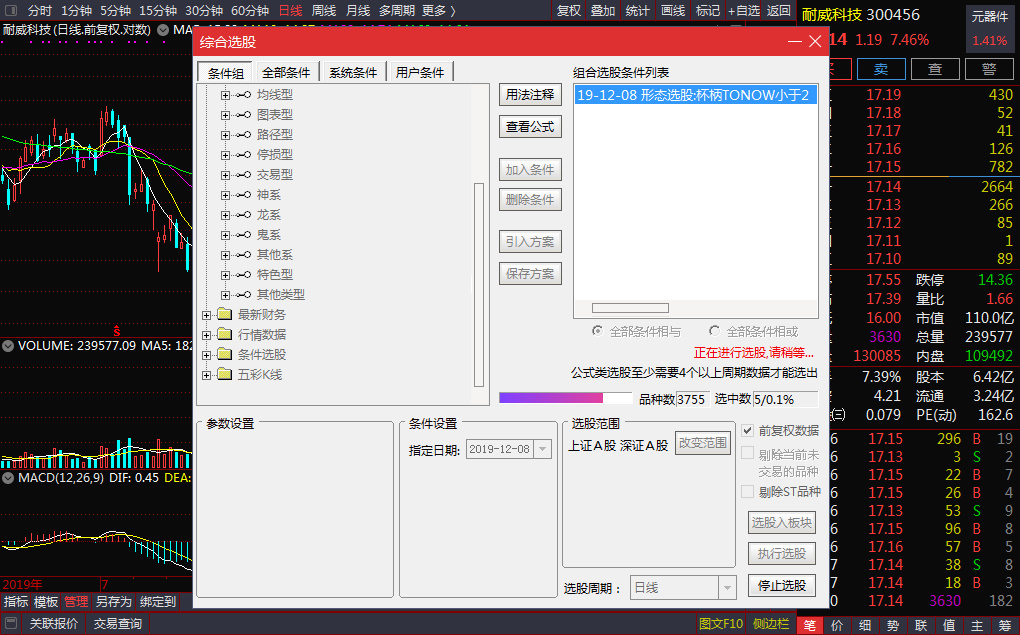Click the round arrow icon before MA label
The image size is (1020, 635).
tap(162, 30)
